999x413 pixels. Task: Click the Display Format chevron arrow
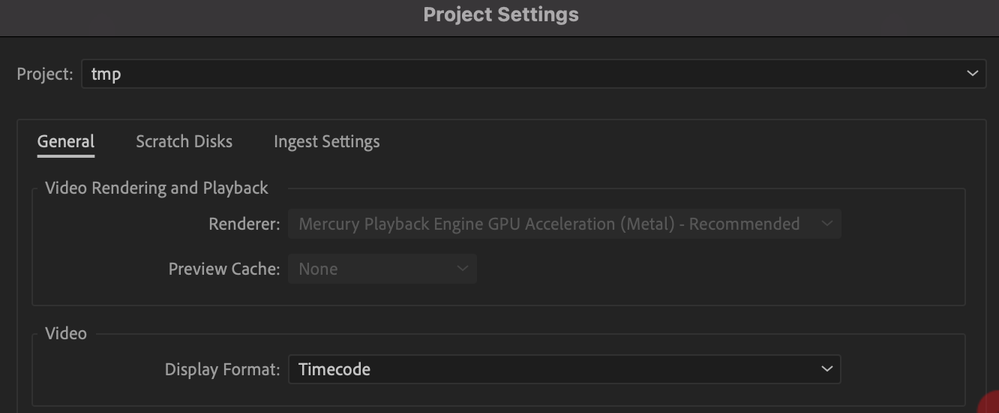[x=826, y=369]
